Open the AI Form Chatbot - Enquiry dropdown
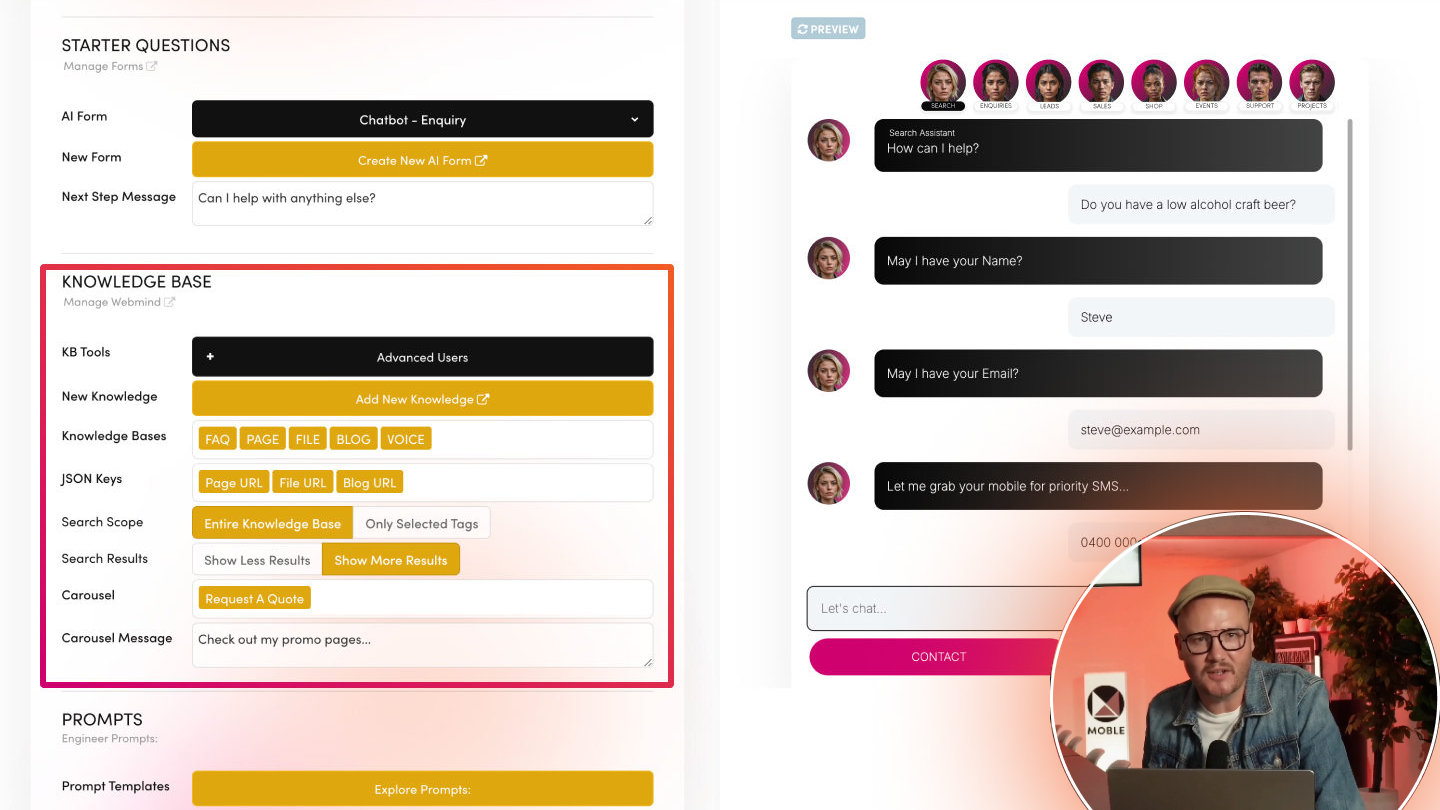The height and width of the screenshot is (810, 1440). (422, 119)
